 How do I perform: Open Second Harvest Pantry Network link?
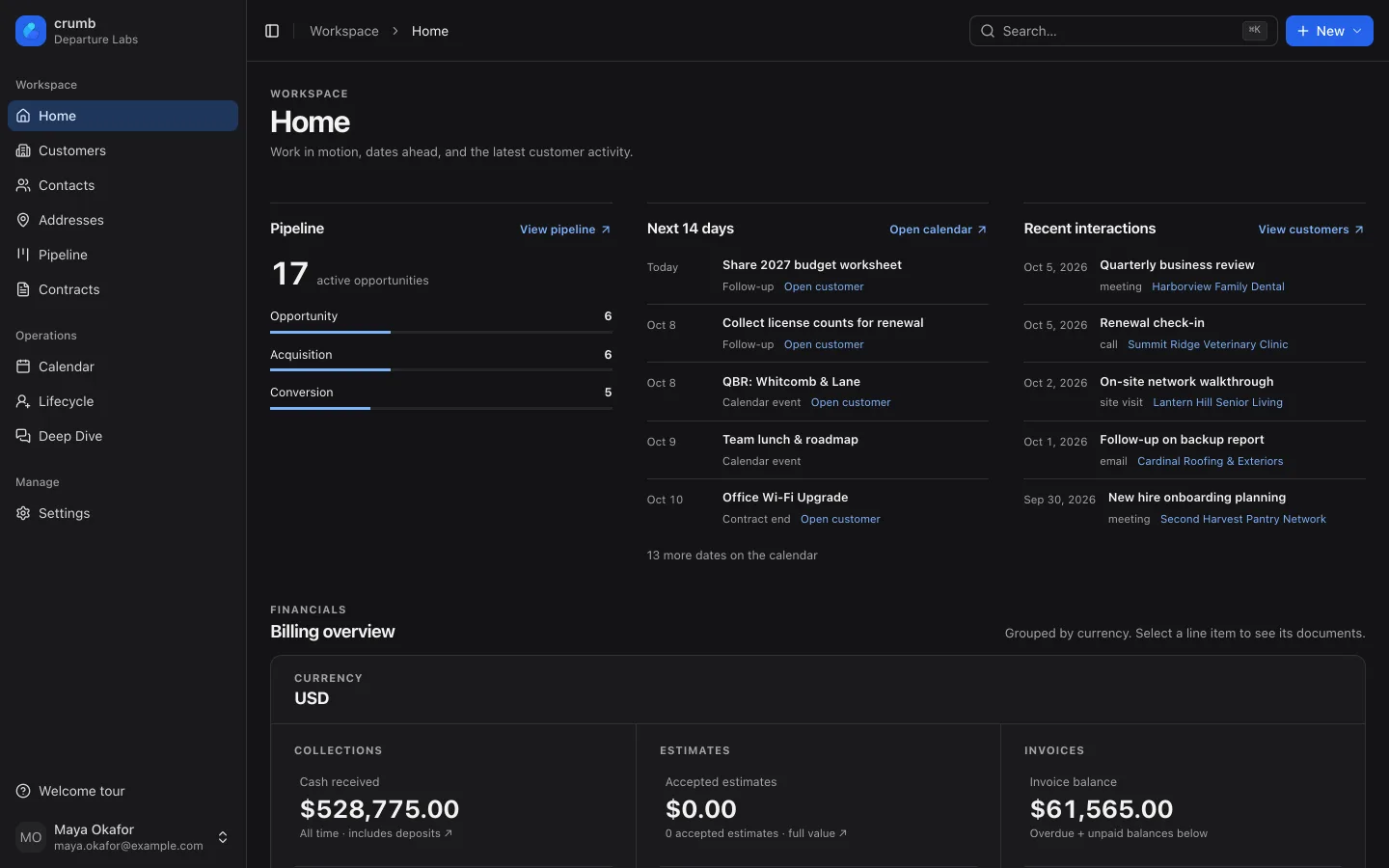coord(1243,519)
